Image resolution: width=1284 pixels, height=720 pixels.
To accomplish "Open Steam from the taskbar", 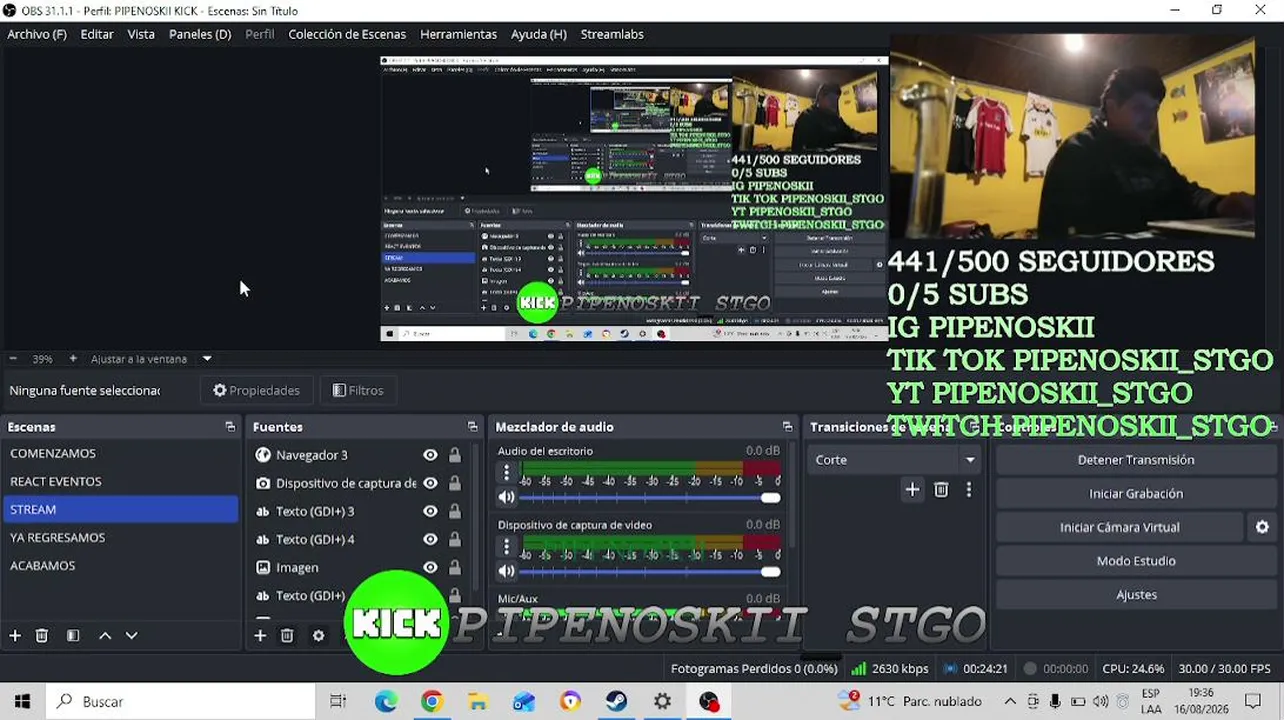I will (x=616, y=701).
